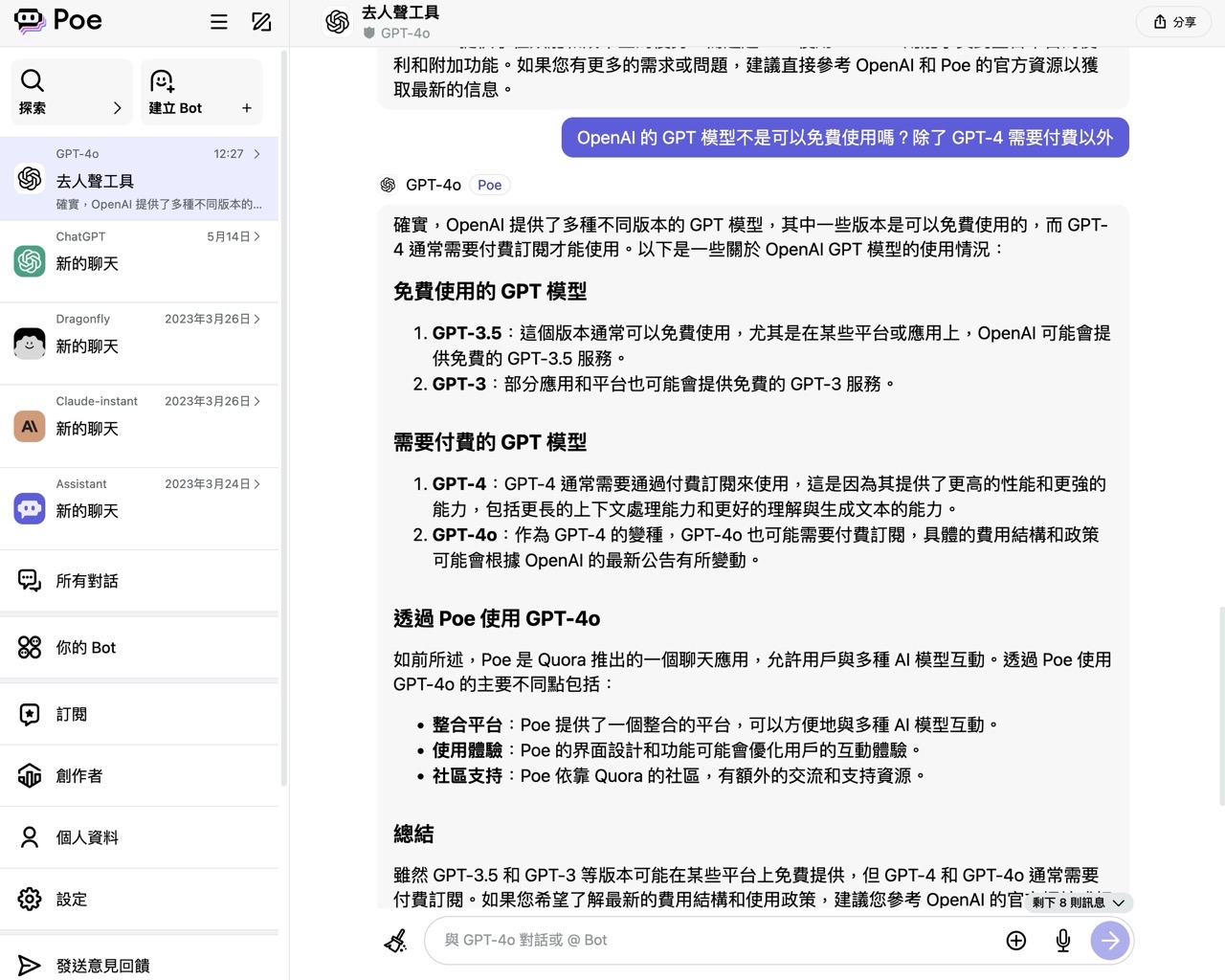1225x980 pixels.
Task: Click the purple user question bubble
Action: (x=845, y=138)
